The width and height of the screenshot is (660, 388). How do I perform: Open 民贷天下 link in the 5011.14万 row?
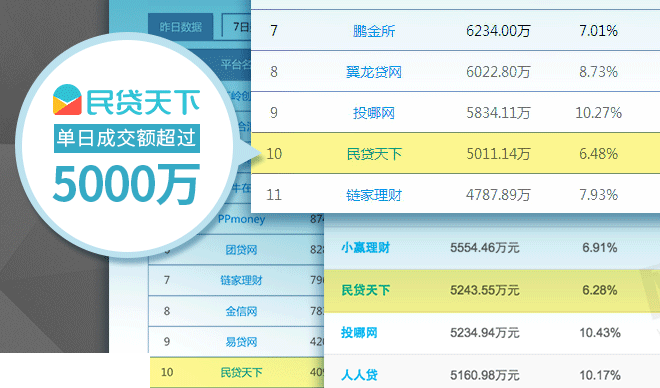[x=374, y=154]
